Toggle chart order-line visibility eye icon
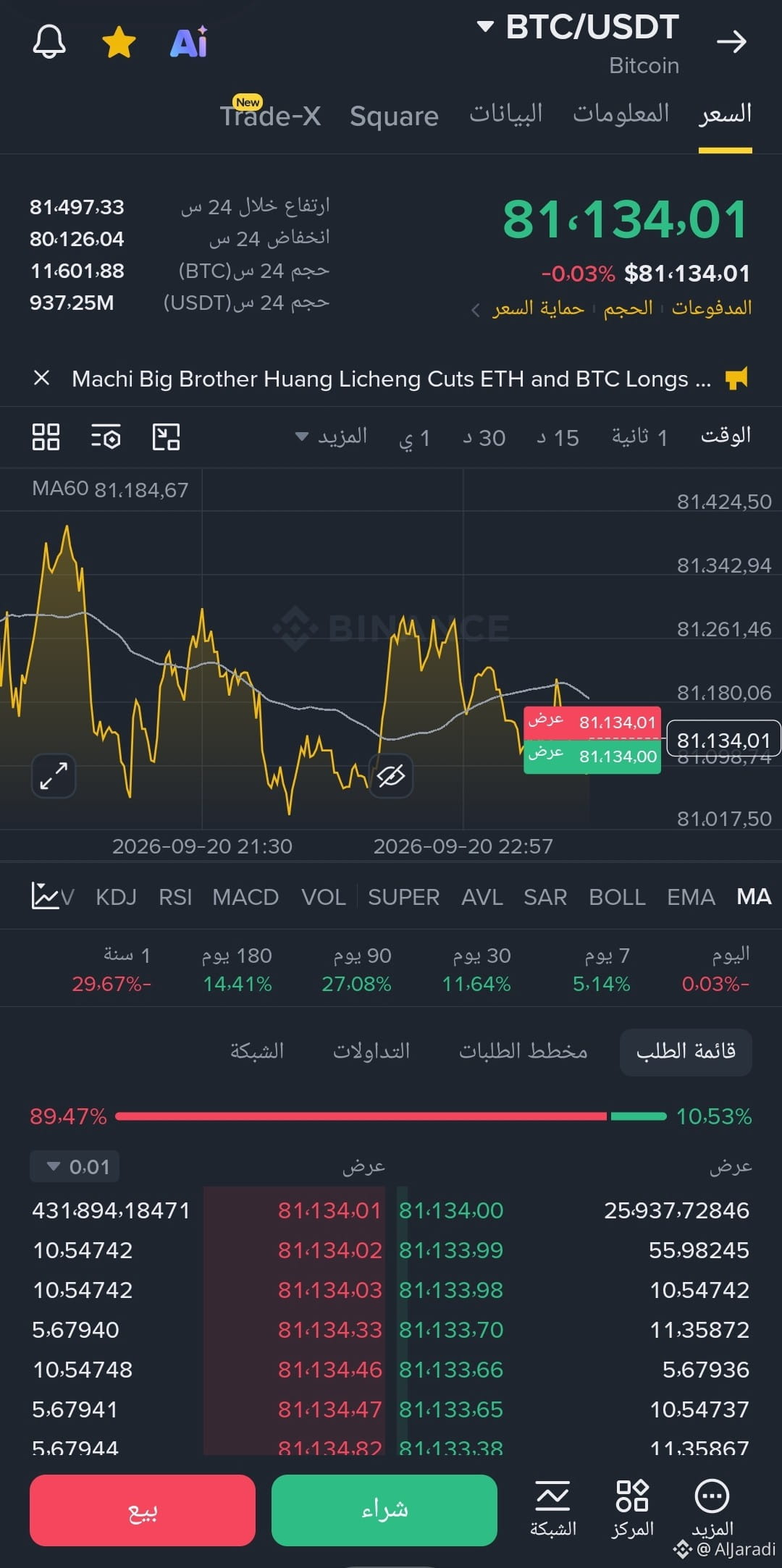Image resolution: width=782 pixels, height=1568 pixels. pyautogui.click(x=391, y=776)
